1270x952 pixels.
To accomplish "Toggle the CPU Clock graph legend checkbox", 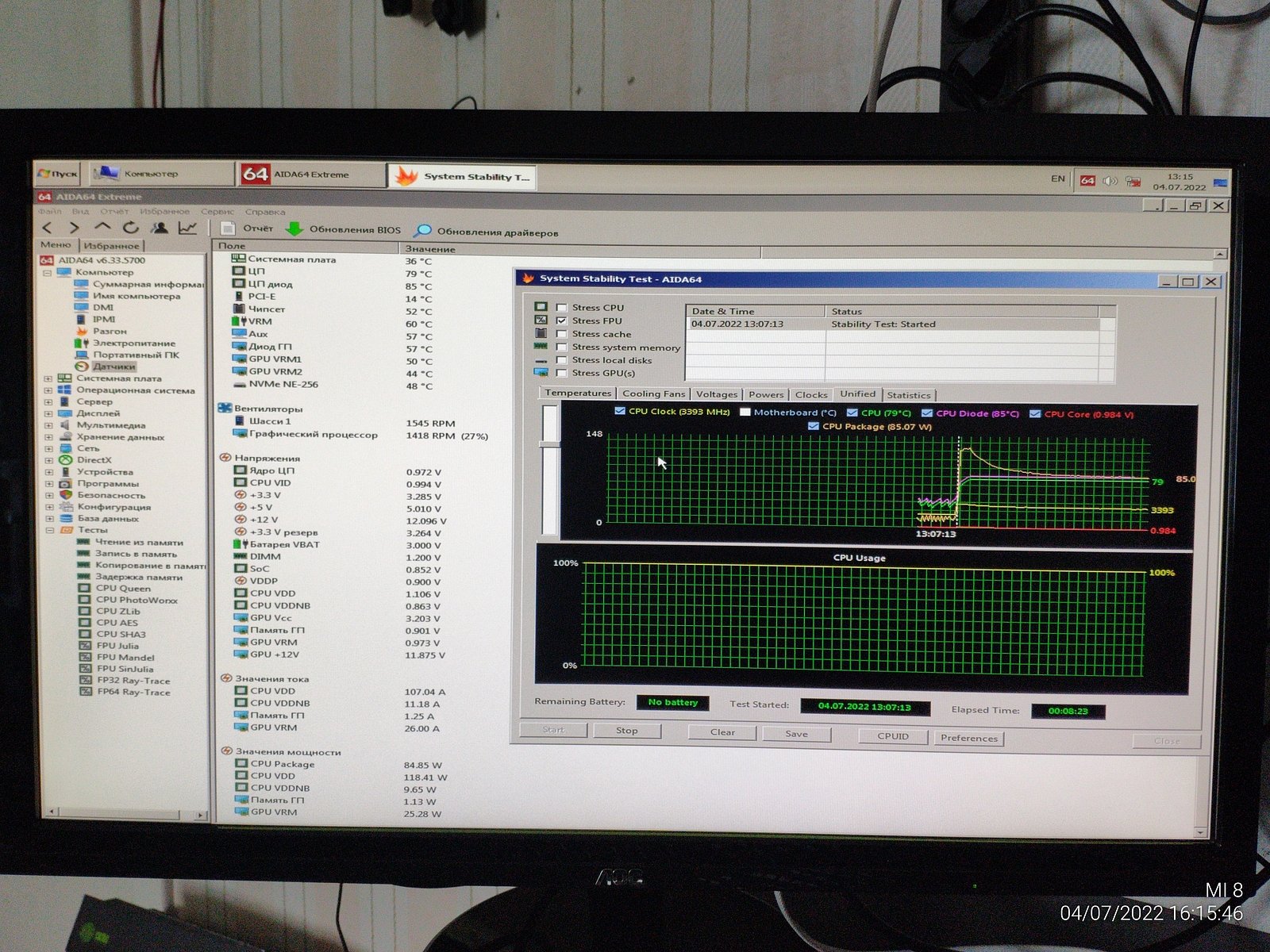I will pos(620,411).
